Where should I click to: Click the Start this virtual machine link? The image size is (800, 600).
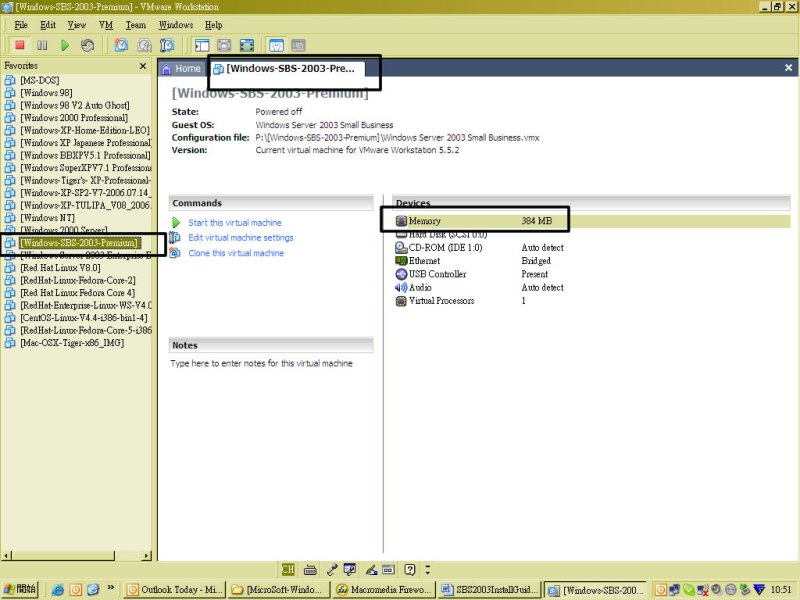235,222
